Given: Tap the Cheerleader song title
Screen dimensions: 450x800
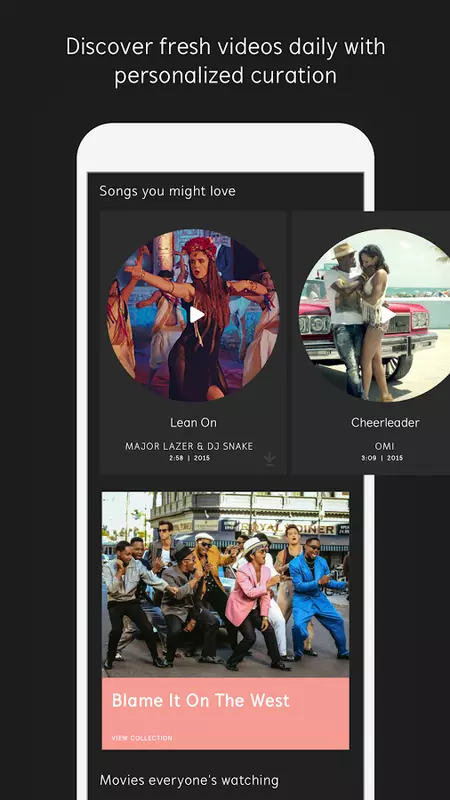Looking at the screenshot, I should pos(385,422).
